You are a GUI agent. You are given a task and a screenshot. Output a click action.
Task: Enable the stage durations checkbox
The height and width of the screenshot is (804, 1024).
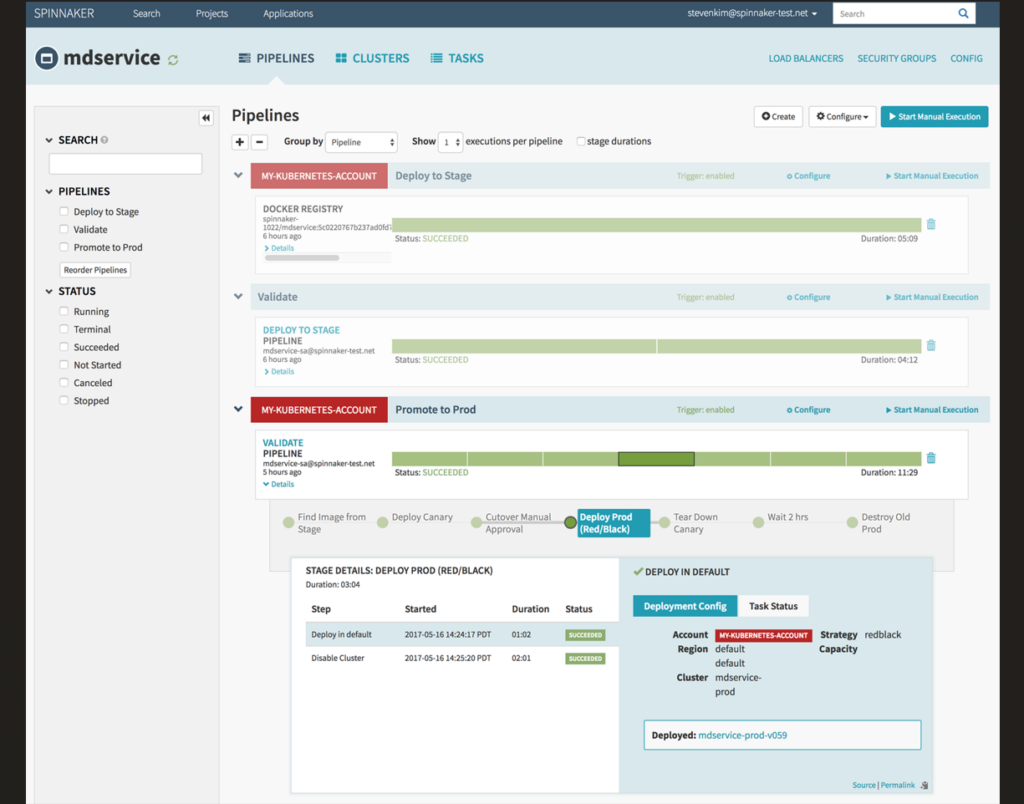pyautogui.click(x=581, y=141)
